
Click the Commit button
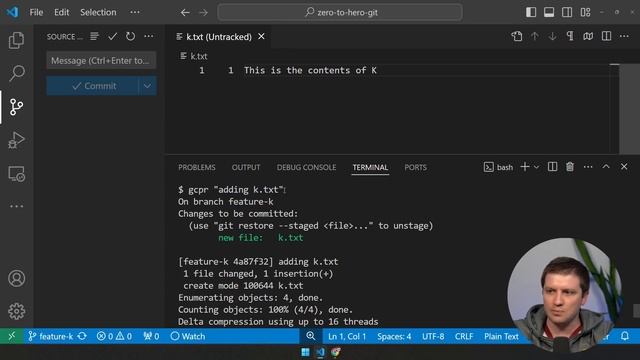pyautogui.click(x=92, y=86)
